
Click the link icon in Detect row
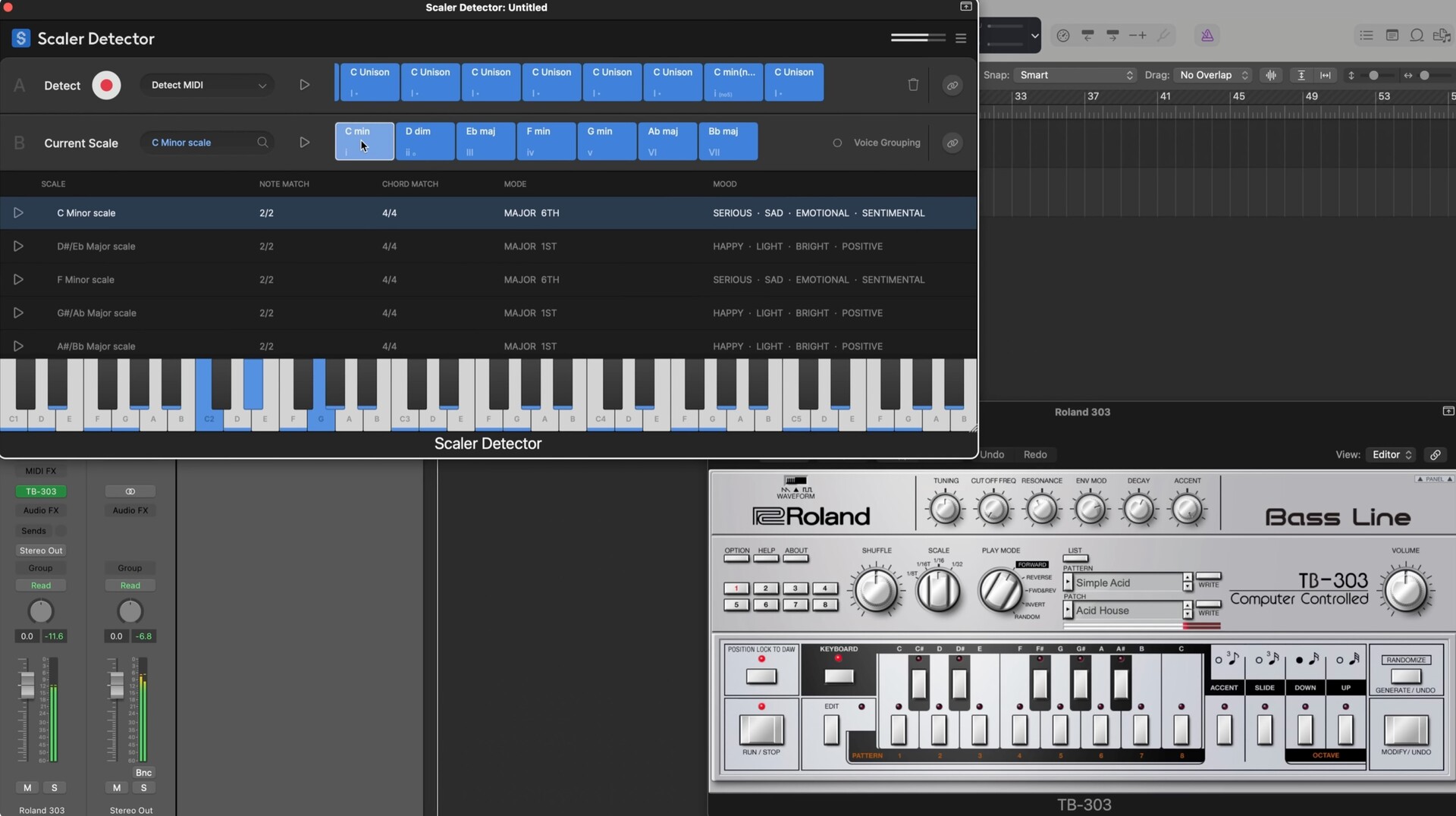(x=952, y=86)
